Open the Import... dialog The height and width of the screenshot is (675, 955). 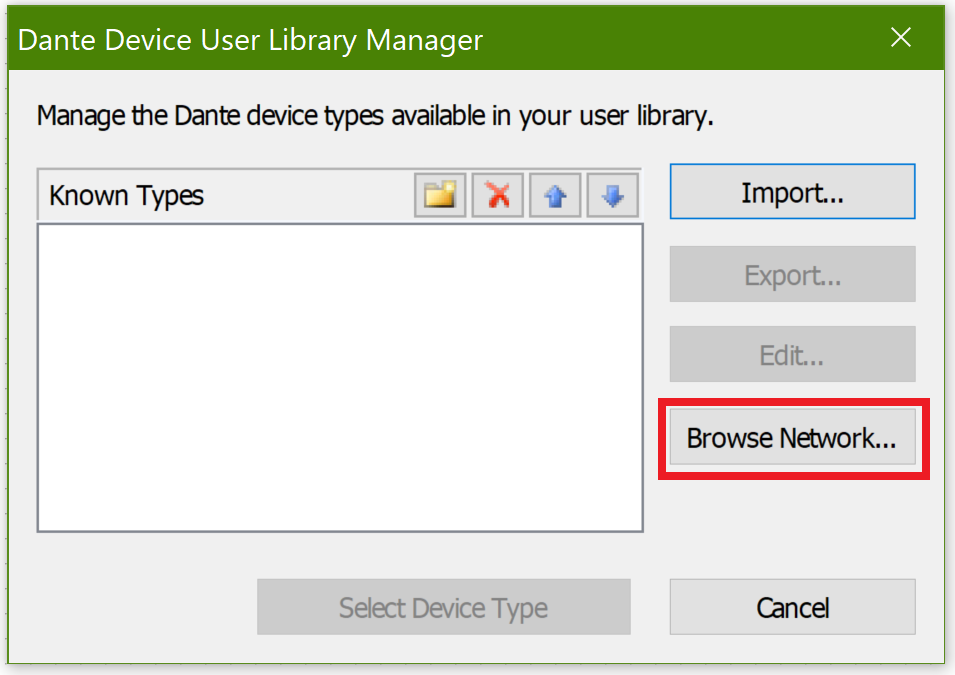pos(792,191)
